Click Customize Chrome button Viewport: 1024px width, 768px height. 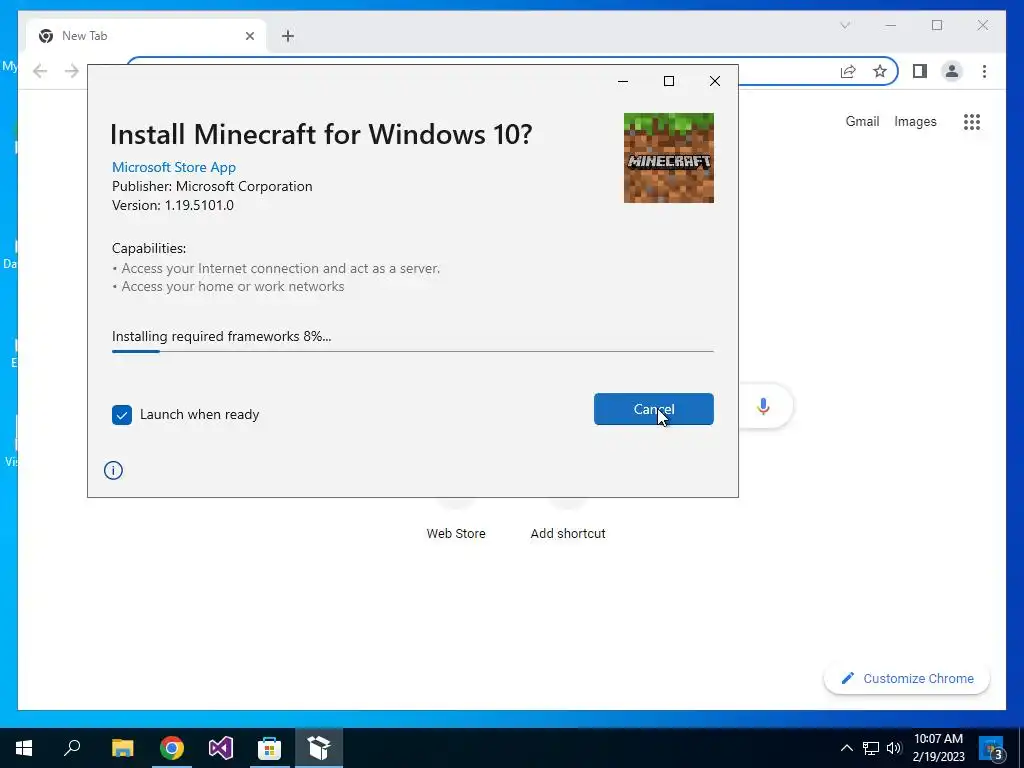pos(906,679)
